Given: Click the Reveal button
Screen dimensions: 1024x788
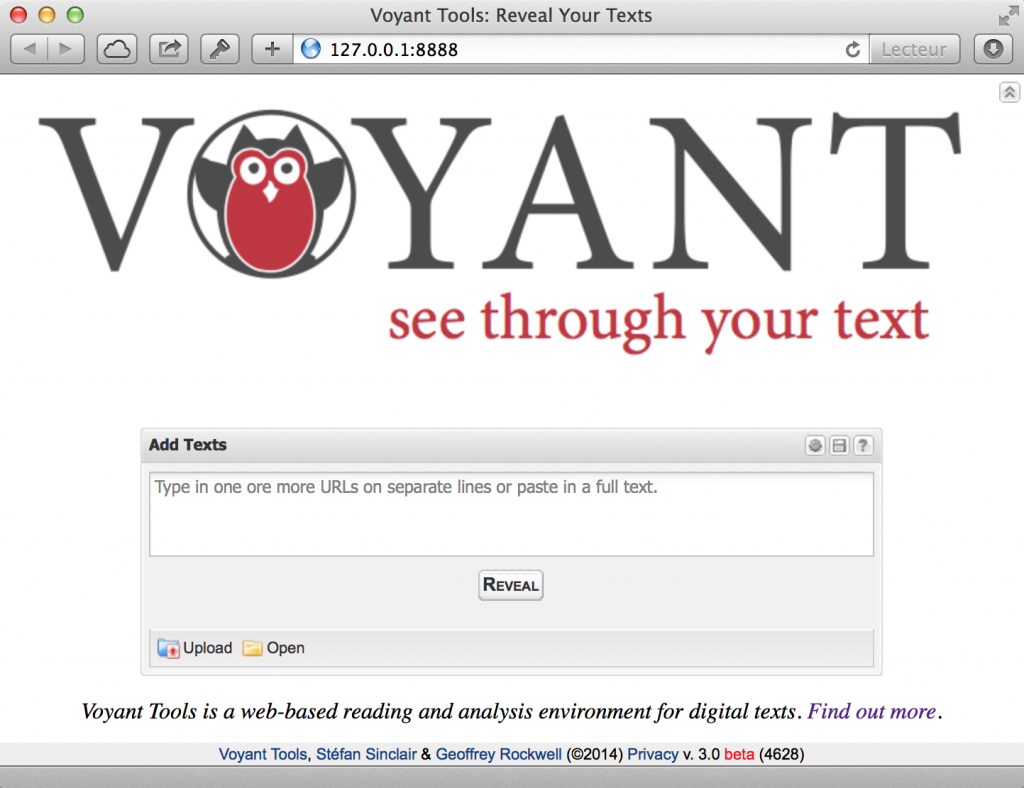Looking at the screenshot, I should point(511,584).
